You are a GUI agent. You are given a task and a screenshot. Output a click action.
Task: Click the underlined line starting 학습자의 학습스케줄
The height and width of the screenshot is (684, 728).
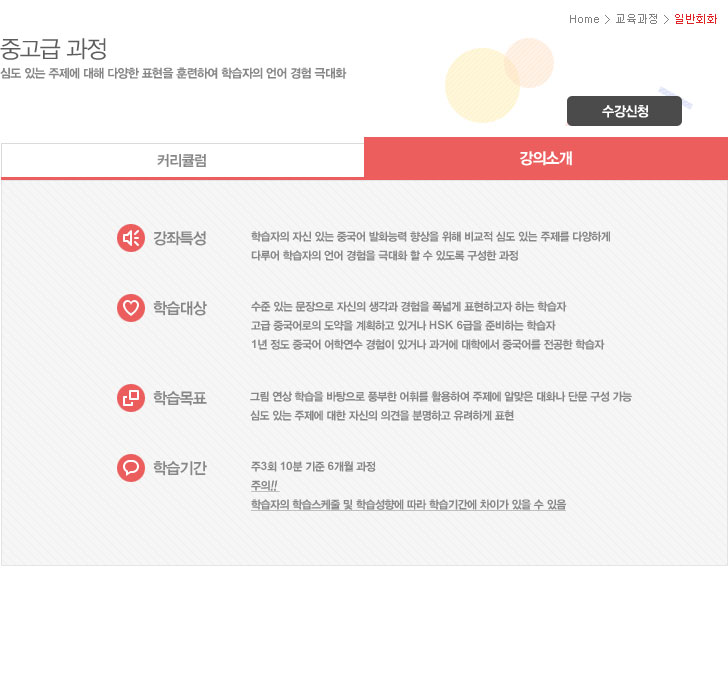coord(408,505)
